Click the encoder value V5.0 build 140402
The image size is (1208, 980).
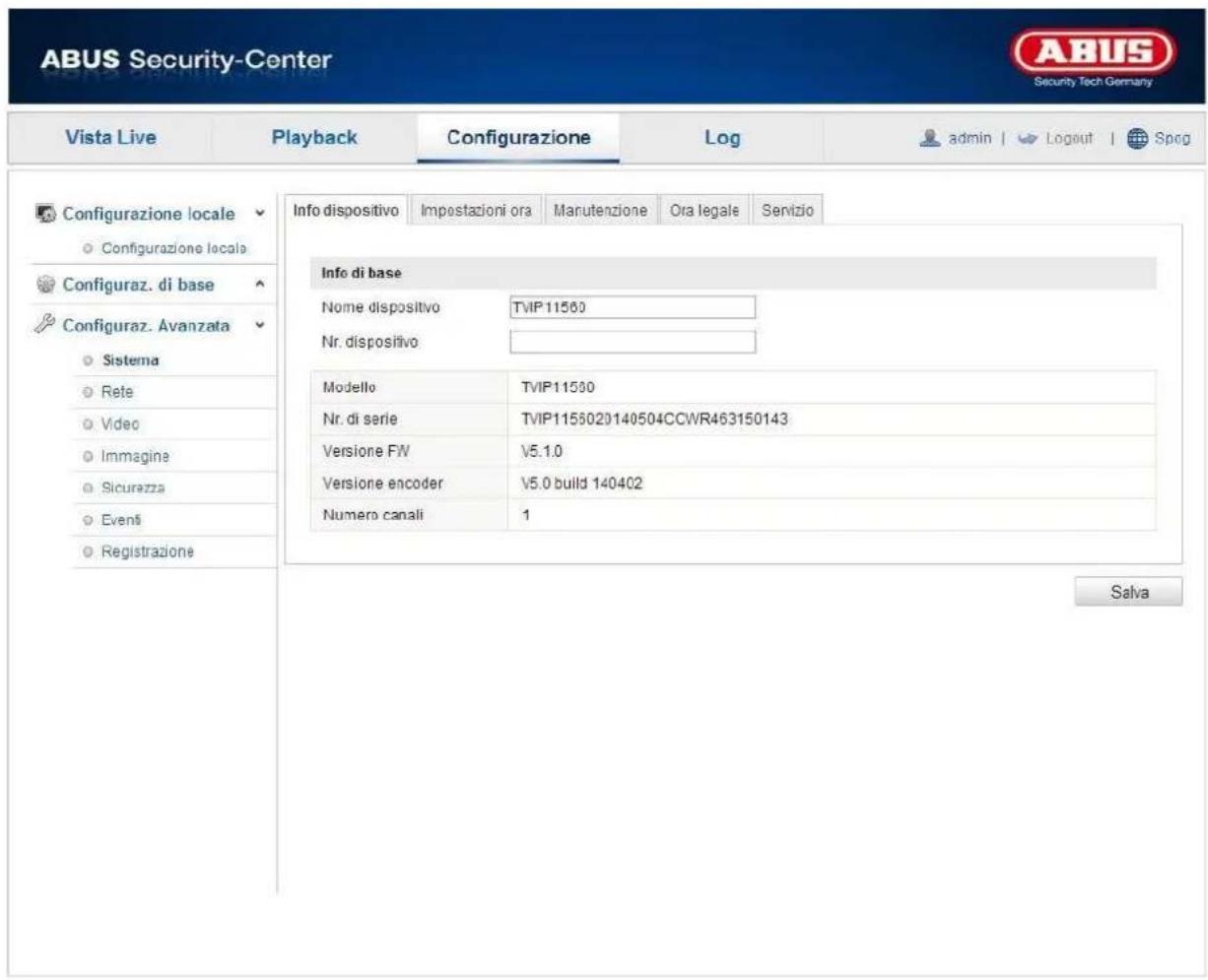pyautogui.click(x=581, y=484)
